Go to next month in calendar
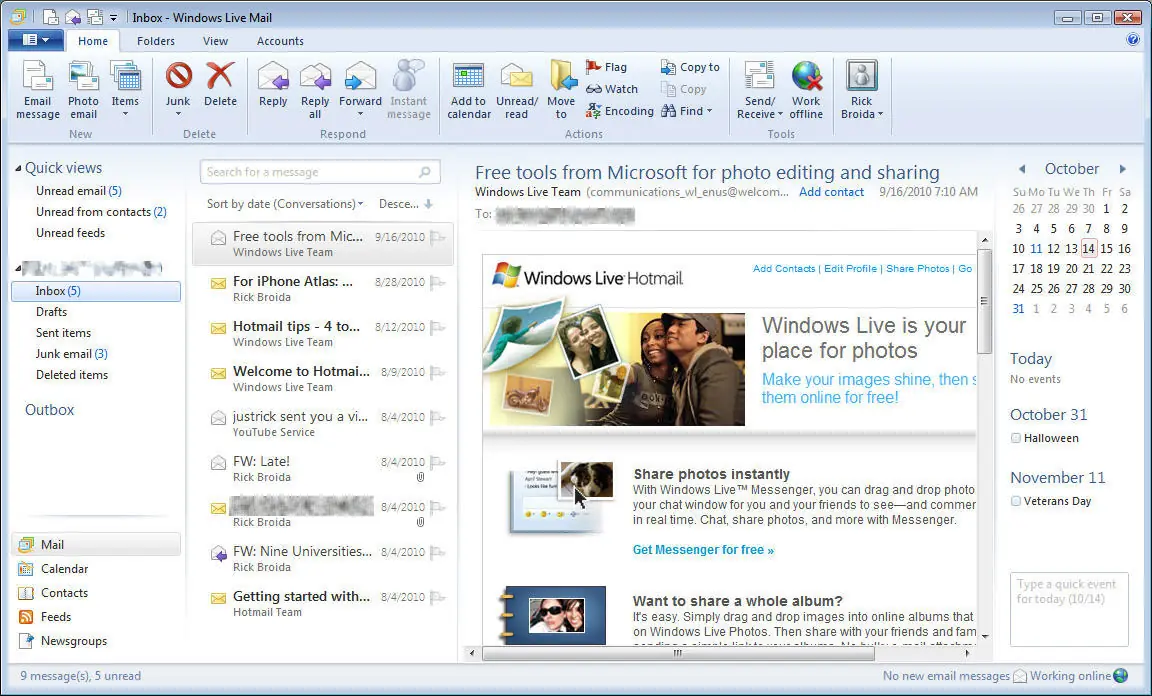 (x=1123, y=169)
